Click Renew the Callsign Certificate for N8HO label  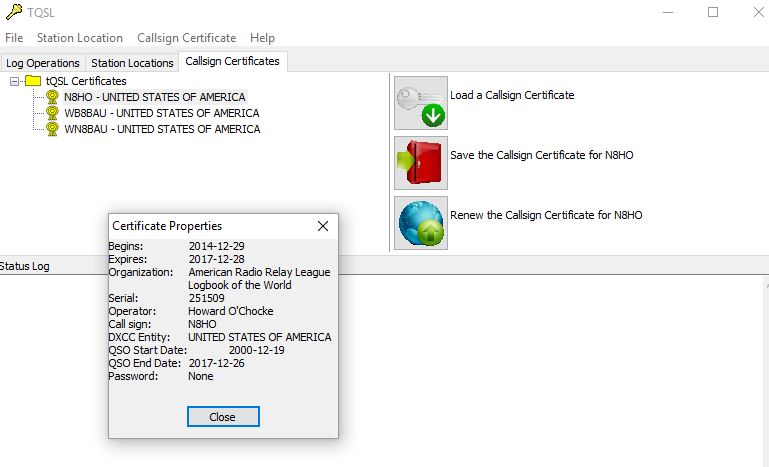pos(546,215)
